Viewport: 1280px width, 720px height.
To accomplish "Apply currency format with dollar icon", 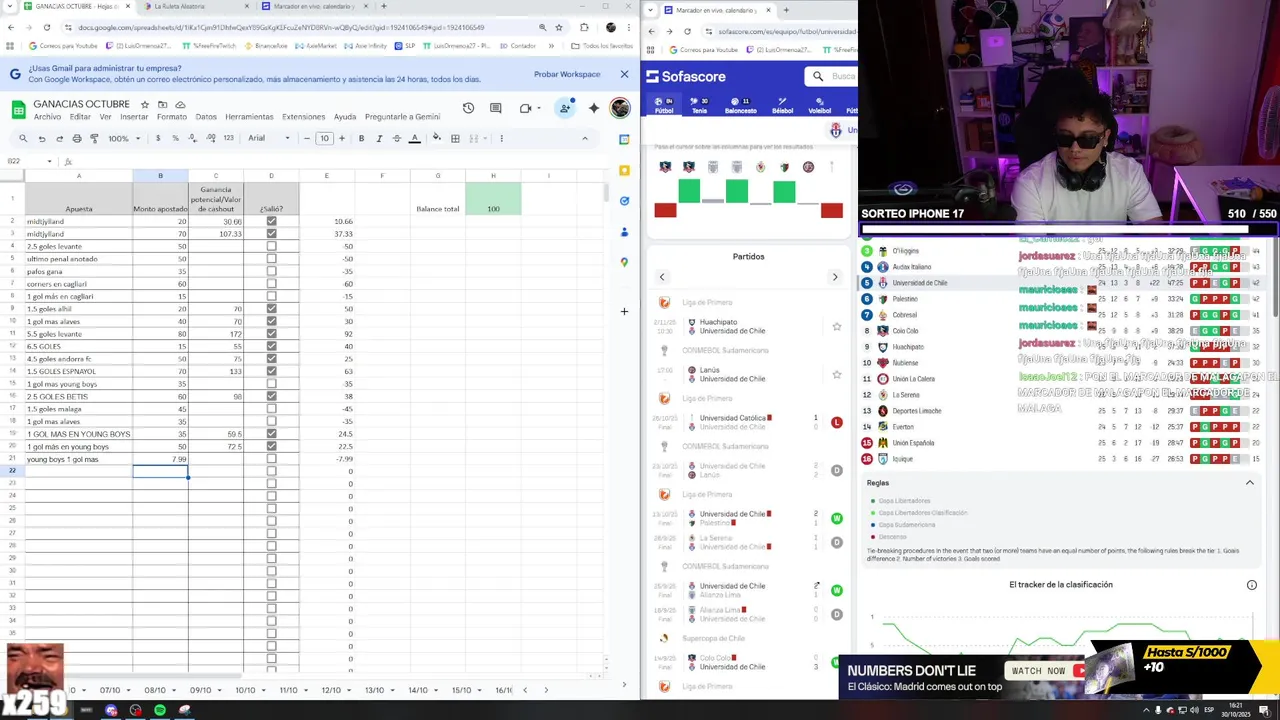I will tap(158, 138).
